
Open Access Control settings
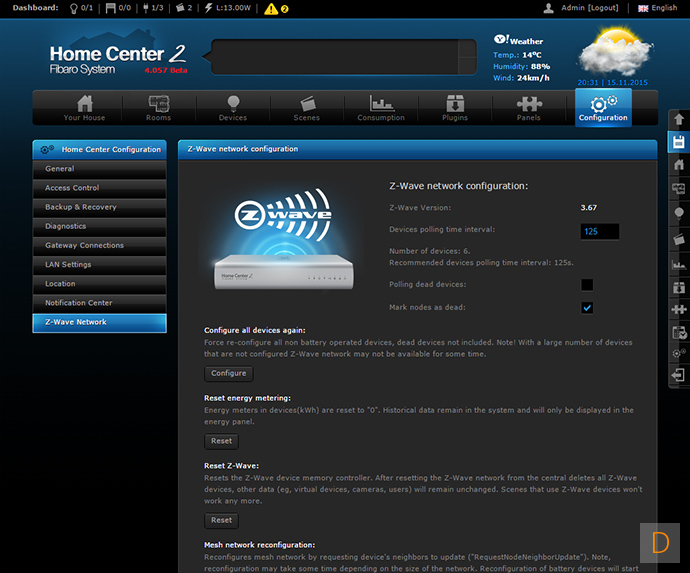(99, 188)
